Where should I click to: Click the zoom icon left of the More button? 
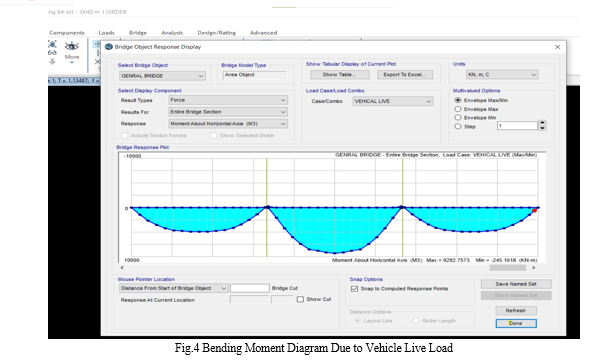(52, 44)
